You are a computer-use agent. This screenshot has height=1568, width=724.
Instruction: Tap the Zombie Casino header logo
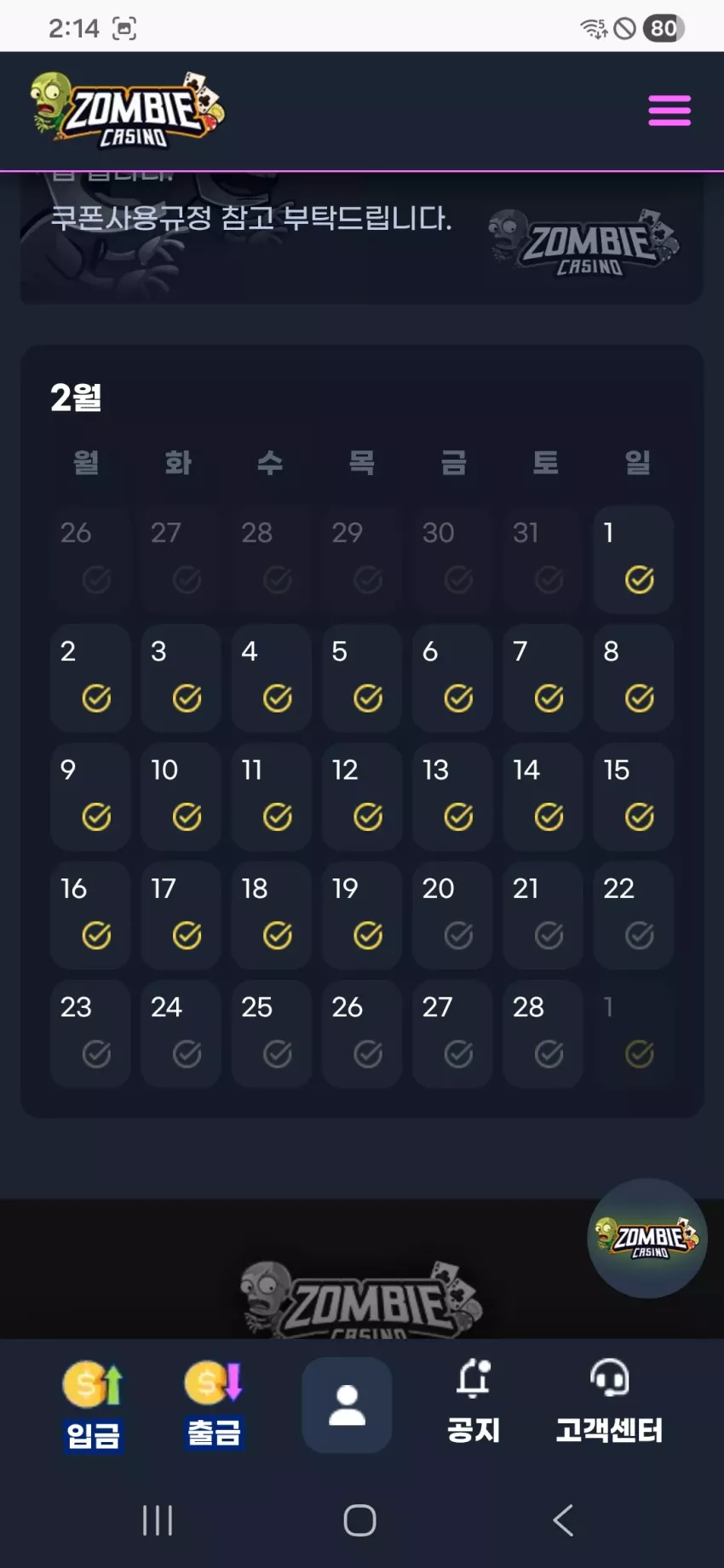point(128,110)
